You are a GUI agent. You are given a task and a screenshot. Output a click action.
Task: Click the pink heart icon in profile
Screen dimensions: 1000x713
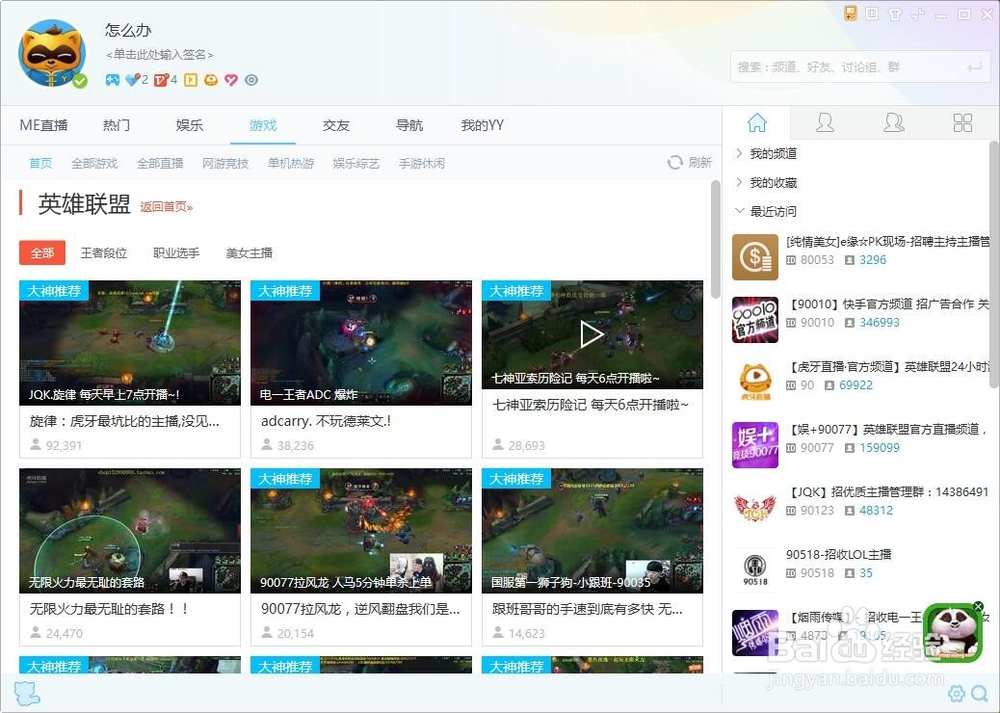click(x=231, y=80)
